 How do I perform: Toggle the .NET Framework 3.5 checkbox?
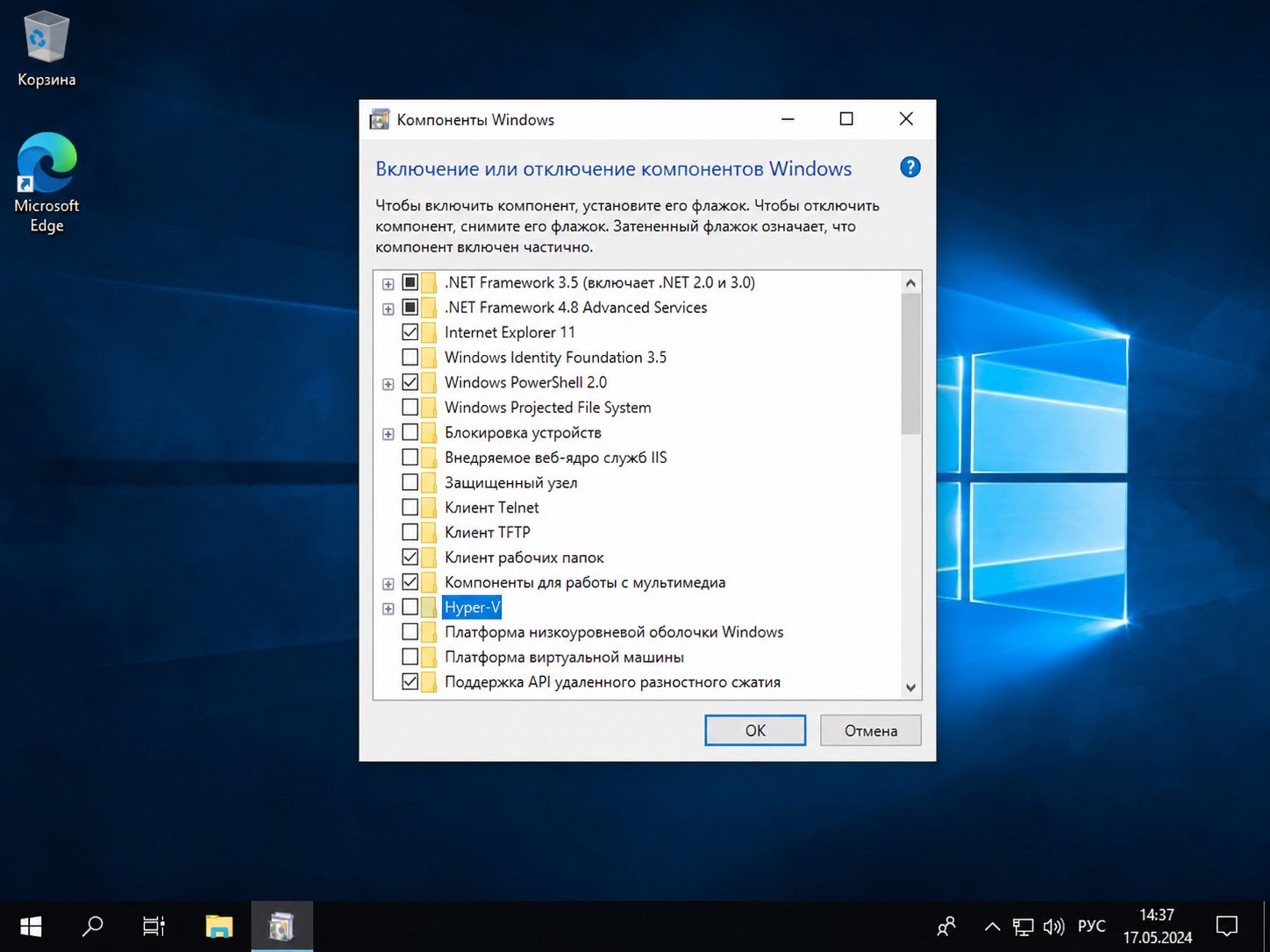pyautogui.click(x=410, y=282)
